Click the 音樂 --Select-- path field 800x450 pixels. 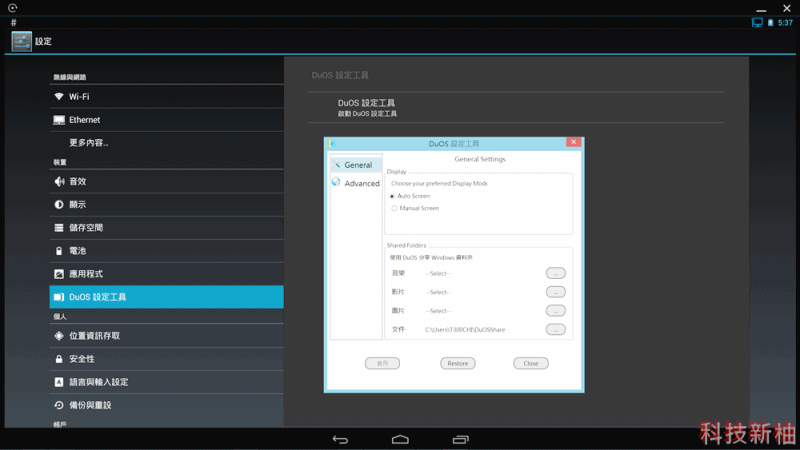pyautogui.click(x=438, y=273)
